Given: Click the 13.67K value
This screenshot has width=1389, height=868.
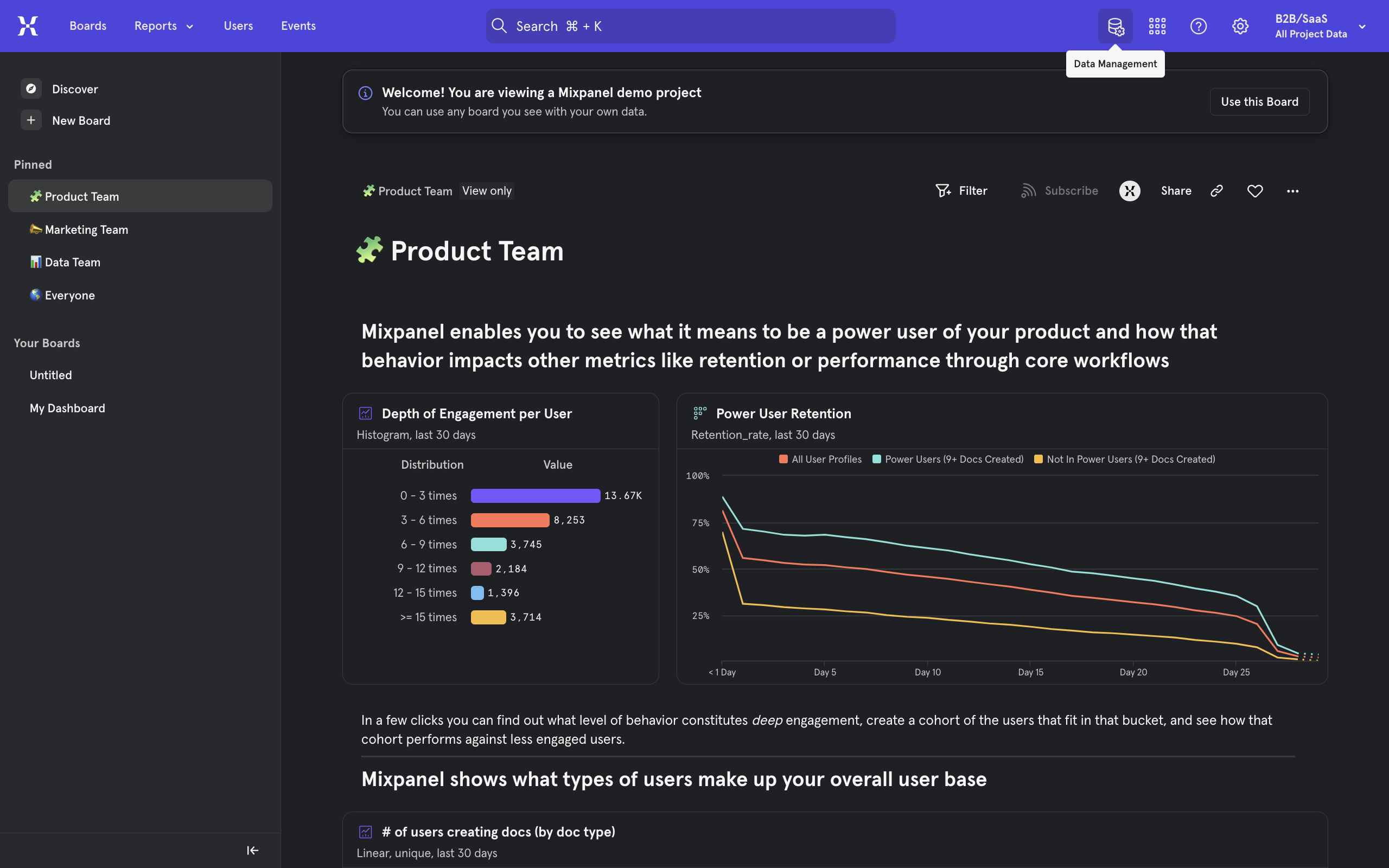Looking at the screenshot, I should pyautogui.click(x=623, y=495).
